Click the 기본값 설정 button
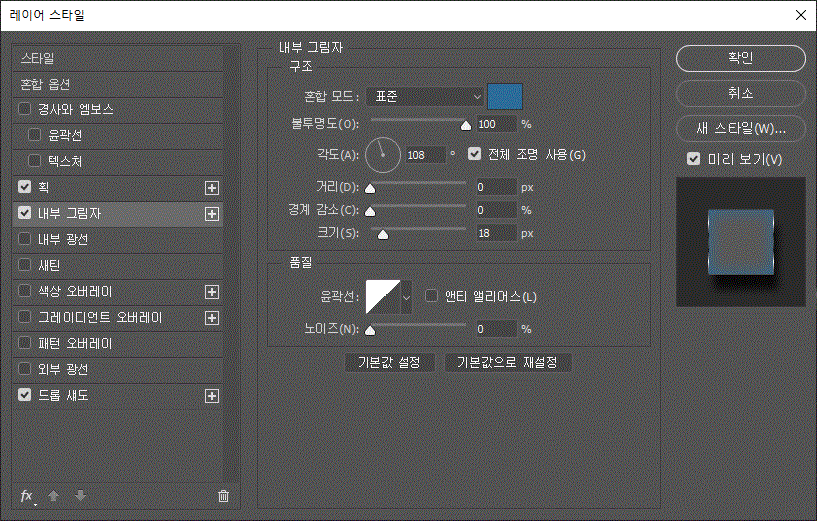 [389, 363]
